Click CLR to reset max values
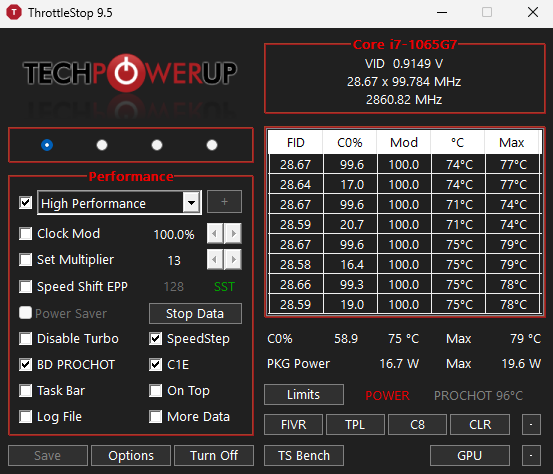 [x=480, y=425]
